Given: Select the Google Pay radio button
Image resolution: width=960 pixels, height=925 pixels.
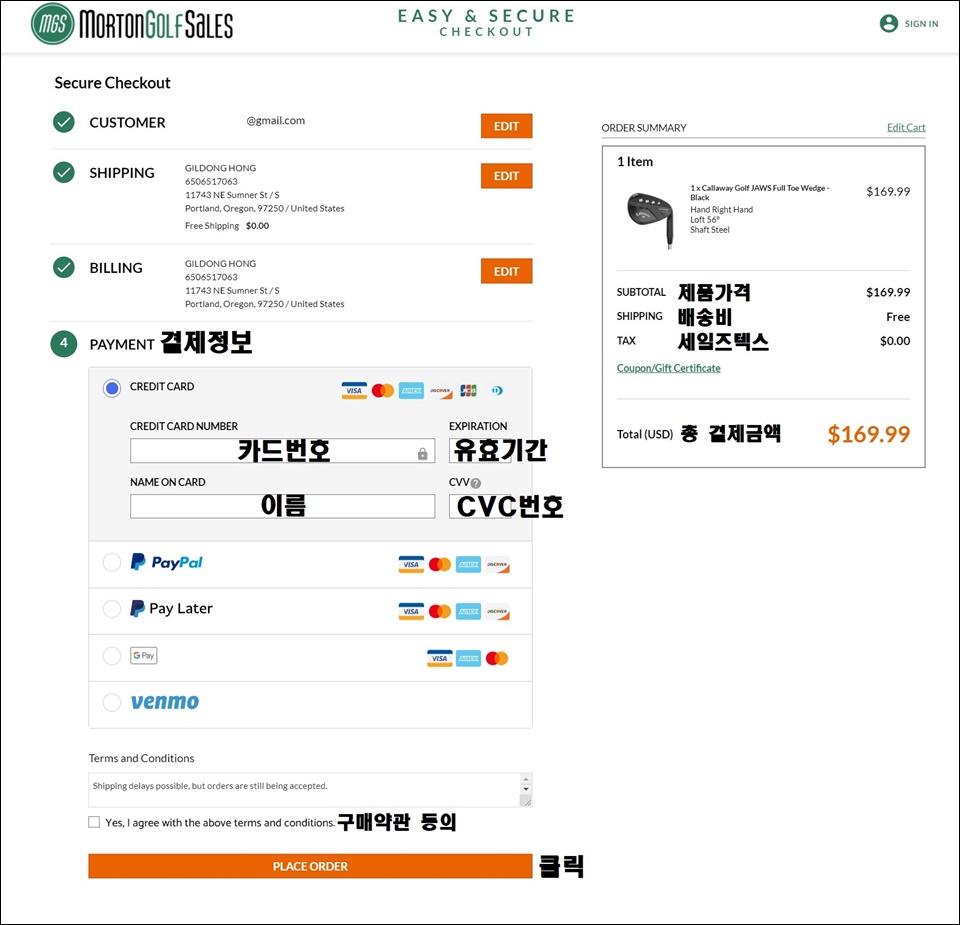Looking at the screenshot, I should tap(111, 656).
